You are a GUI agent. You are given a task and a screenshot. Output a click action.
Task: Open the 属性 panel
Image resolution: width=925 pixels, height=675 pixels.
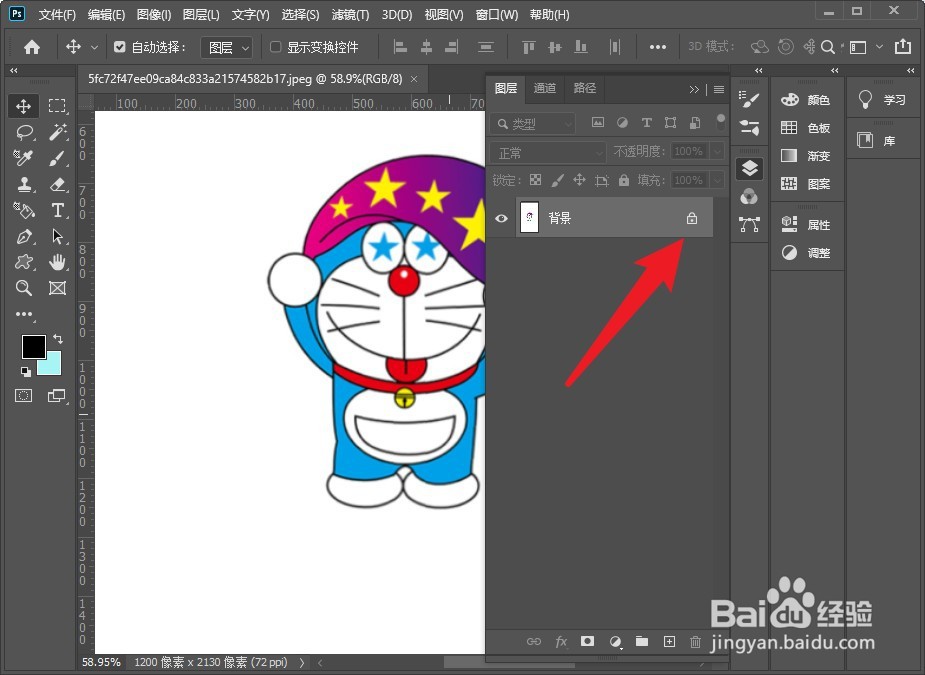tap(806, 224)
